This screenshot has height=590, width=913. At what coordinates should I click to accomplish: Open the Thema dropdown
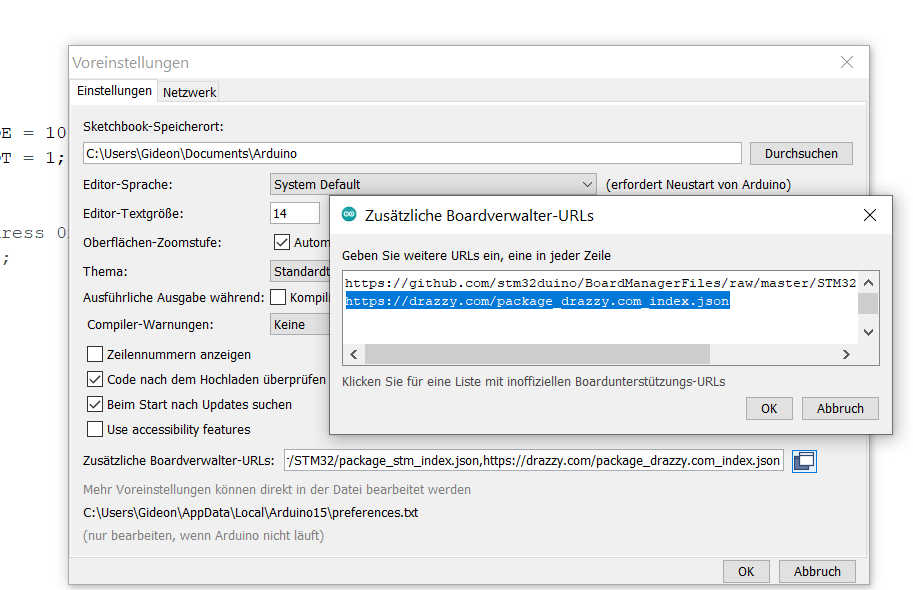click(300, 271)
